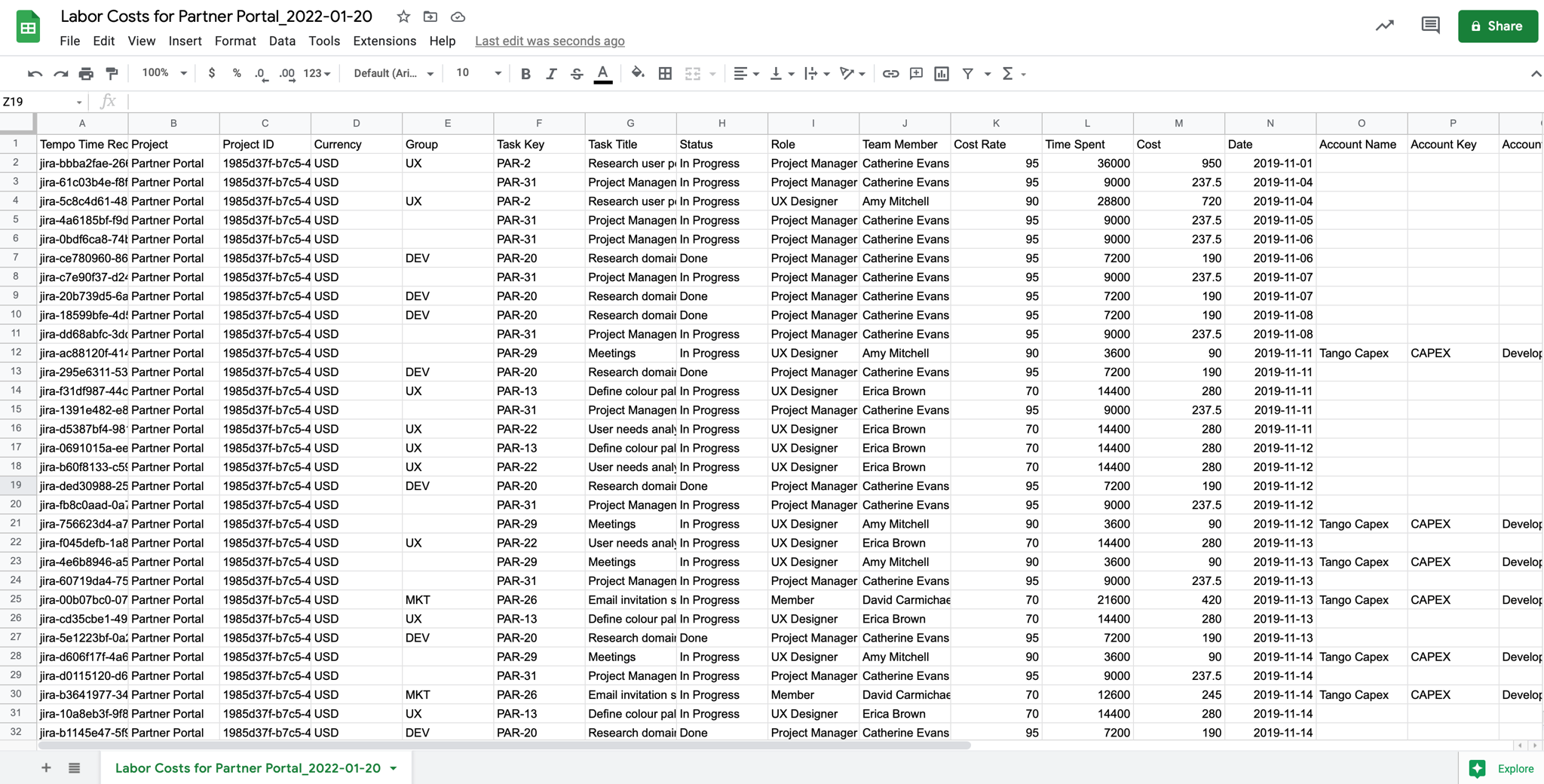Viewport: 1544px width, 784px height.
Task: Open the text color picker
Action: 602,73
